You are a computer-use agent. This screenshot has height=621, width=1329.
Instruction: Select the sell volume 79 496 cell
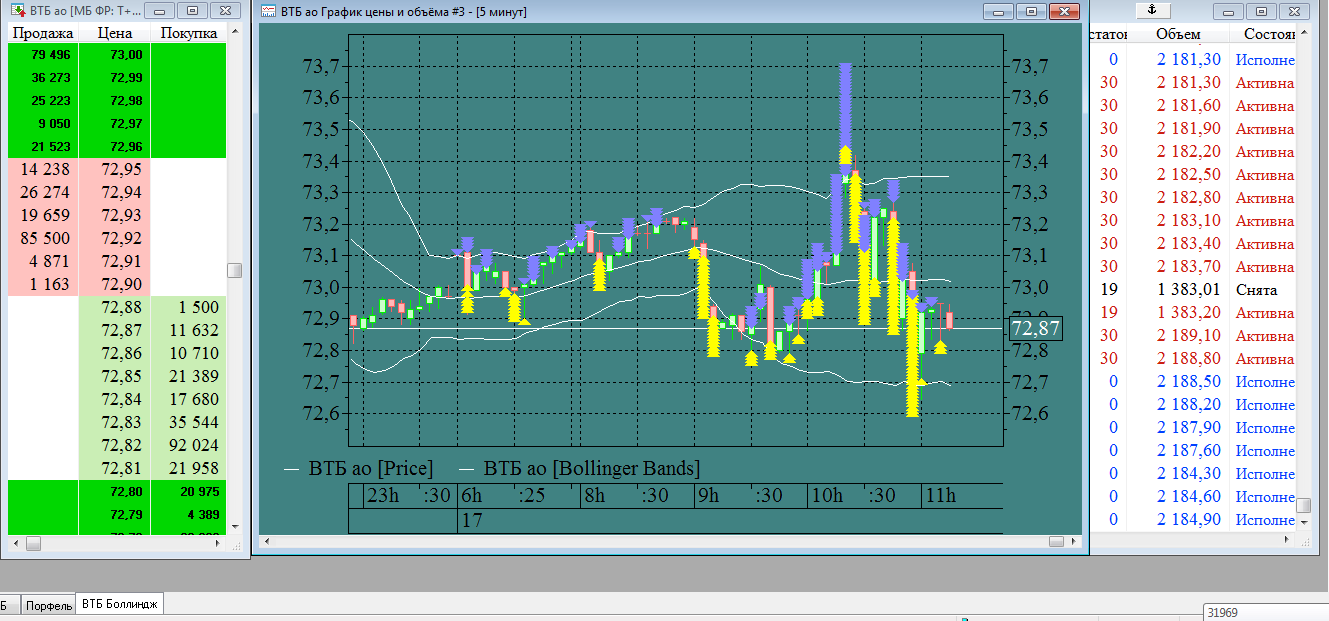(43, 55)
